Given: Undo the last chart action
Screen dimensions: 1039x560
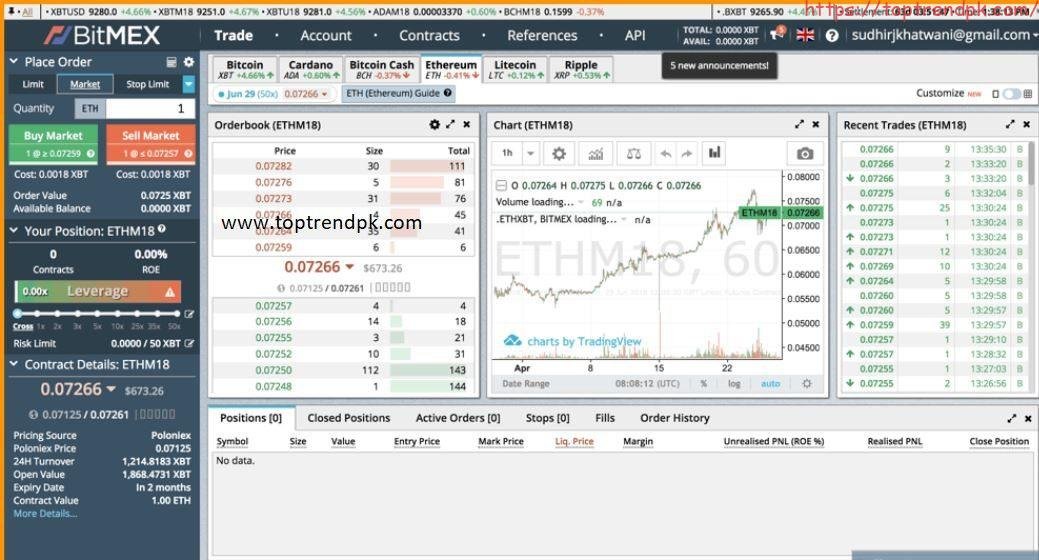Looking at the screenshot, I should [666, 154].
